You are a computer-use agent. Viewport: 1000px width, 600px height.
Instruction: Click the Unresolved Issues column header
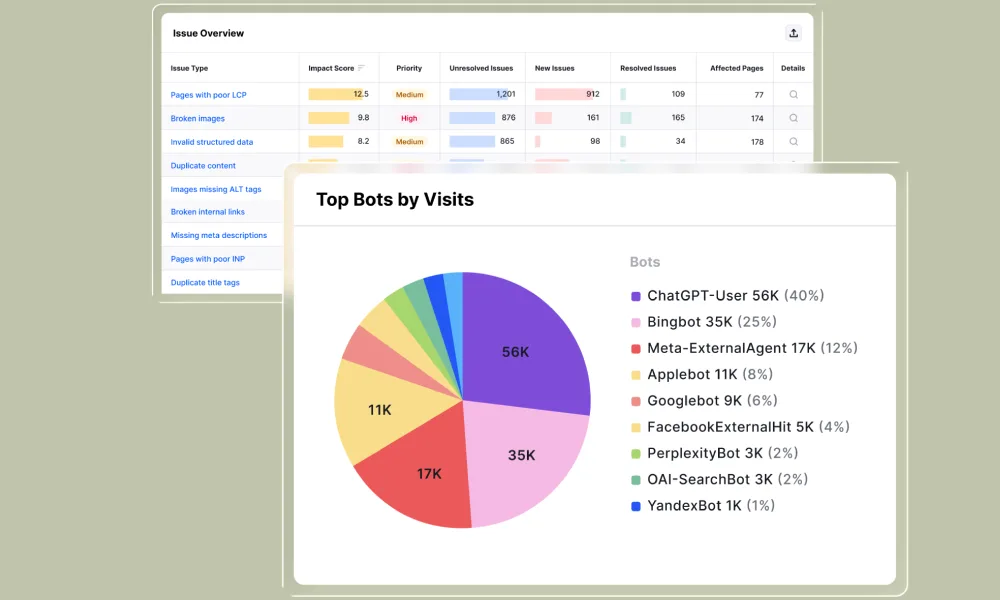(x=481, y=68)
